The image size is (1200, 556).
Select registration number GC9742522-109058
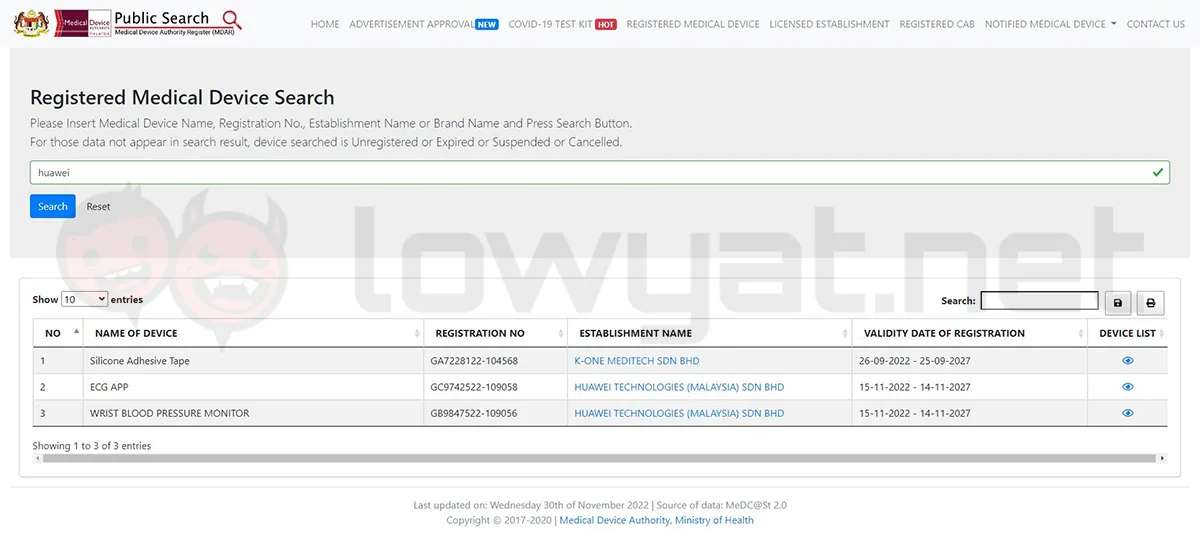474,387
